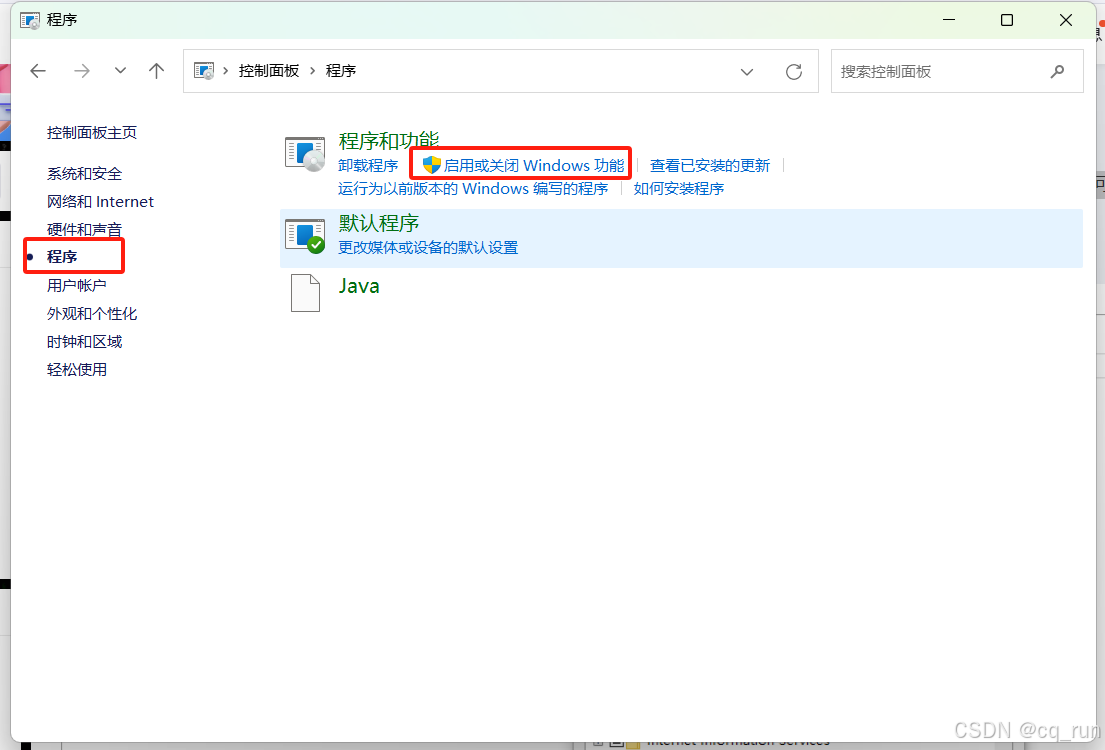This screenshot has height=750, width=1105.
Task: Open 用户帐户 category
Action: click(77, 285)
